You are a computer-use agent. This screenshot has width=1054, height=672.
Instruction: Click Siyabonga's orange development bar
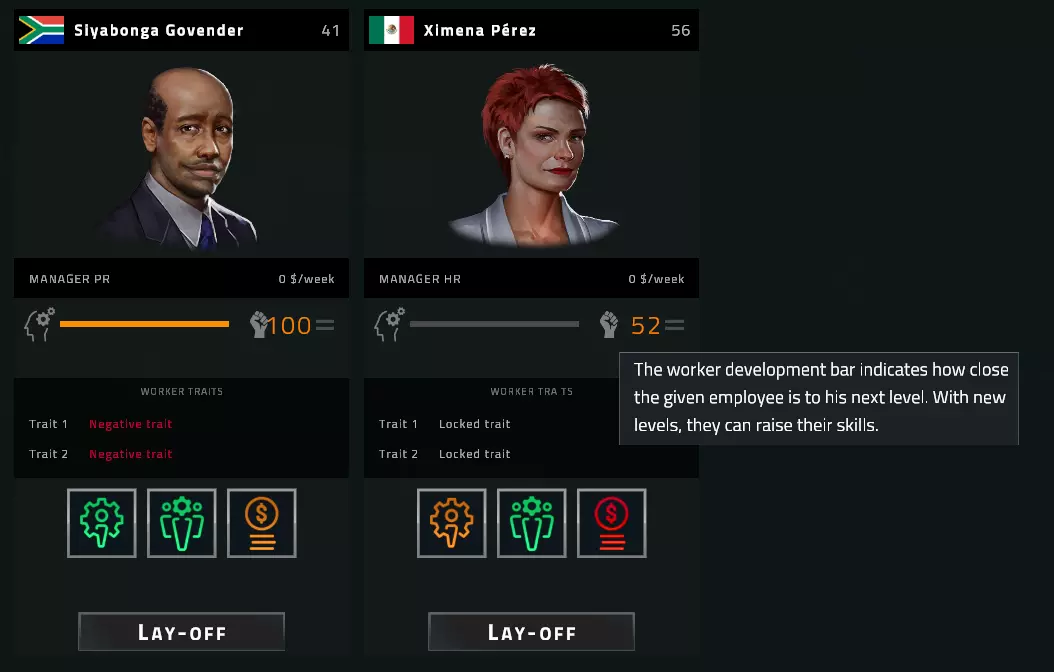tap(145, 324)
